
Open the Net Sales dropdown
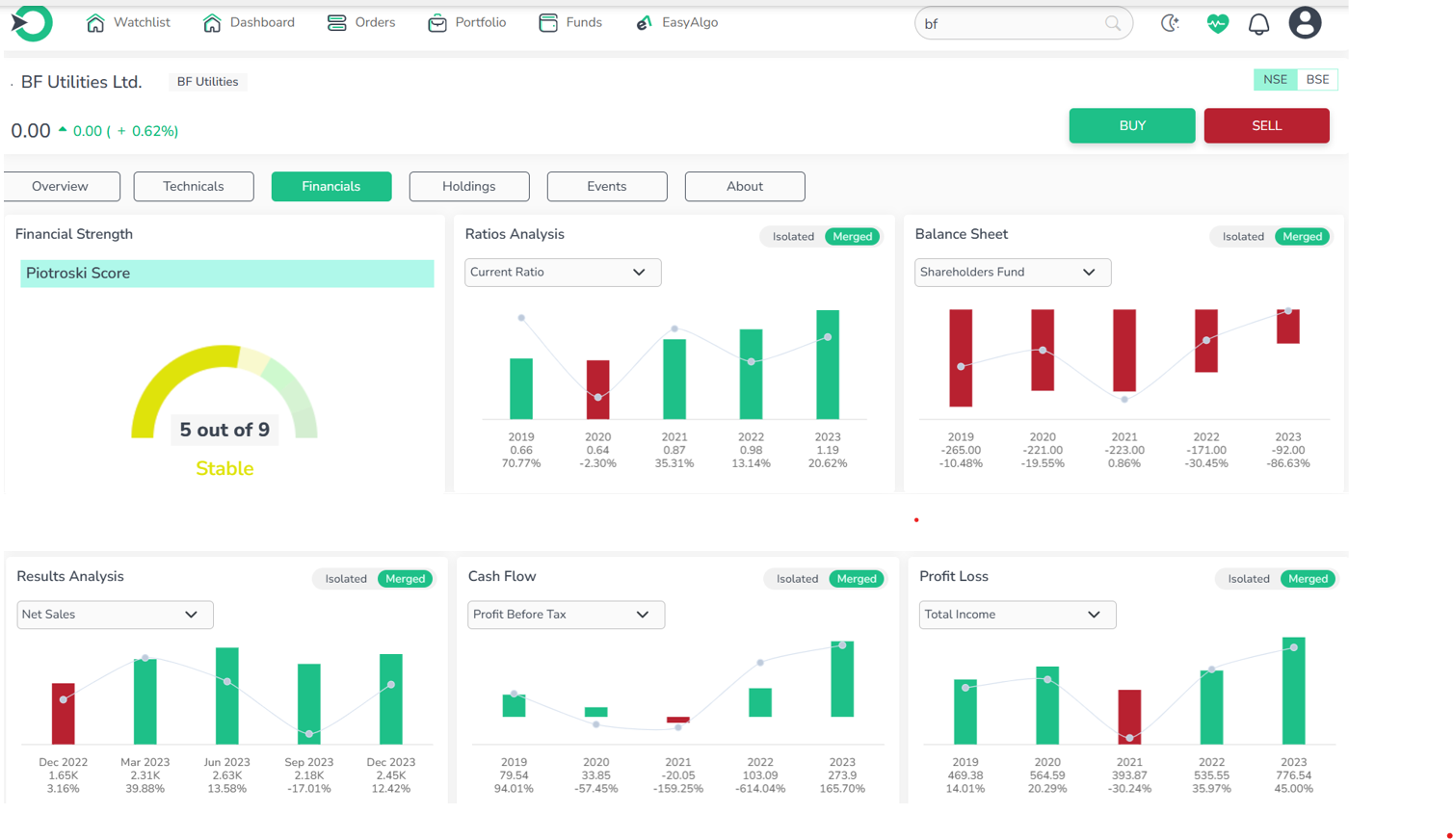115,615
